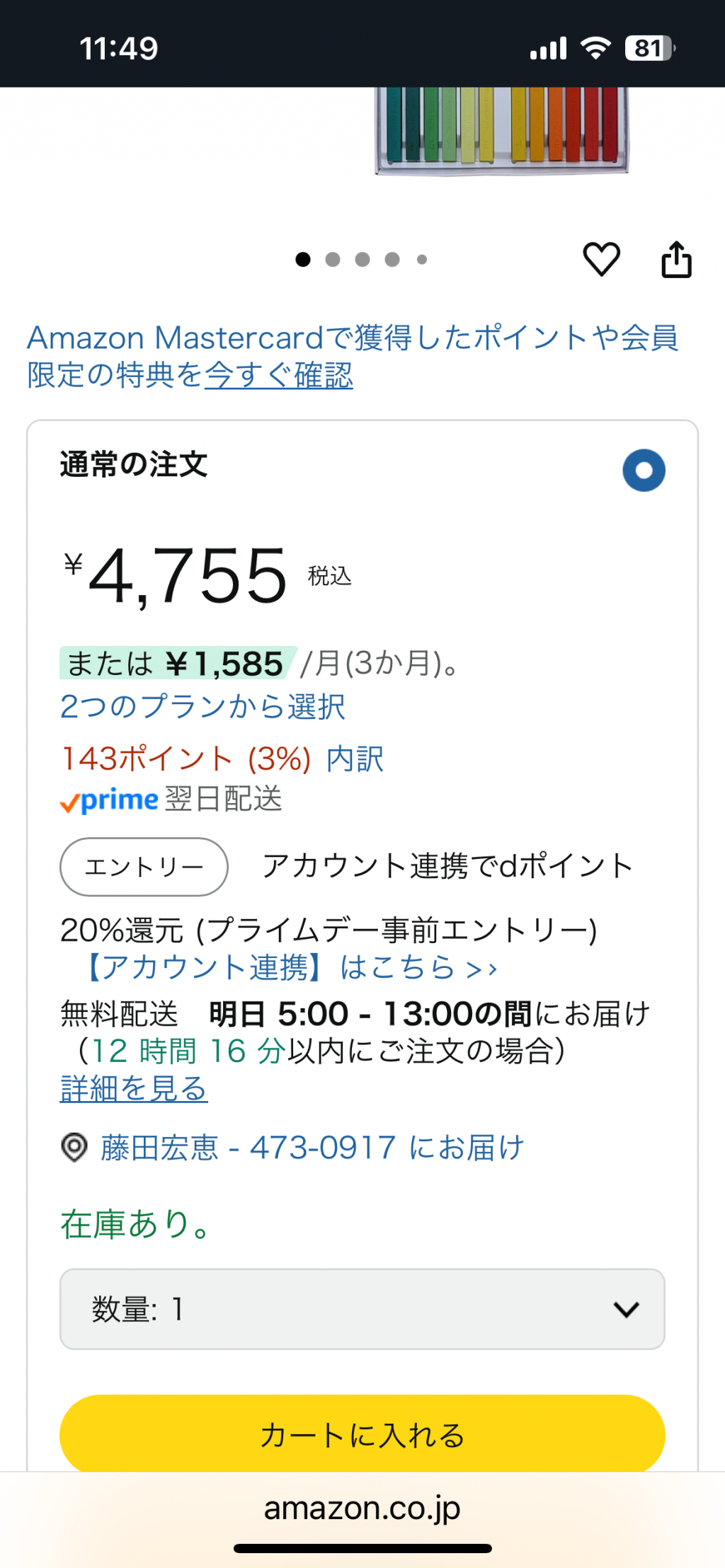This screenshot has width=725, height=1568.
Task: Change delivery address 藤田宏恵 473-0917
Action: (x=312, y=1148)
